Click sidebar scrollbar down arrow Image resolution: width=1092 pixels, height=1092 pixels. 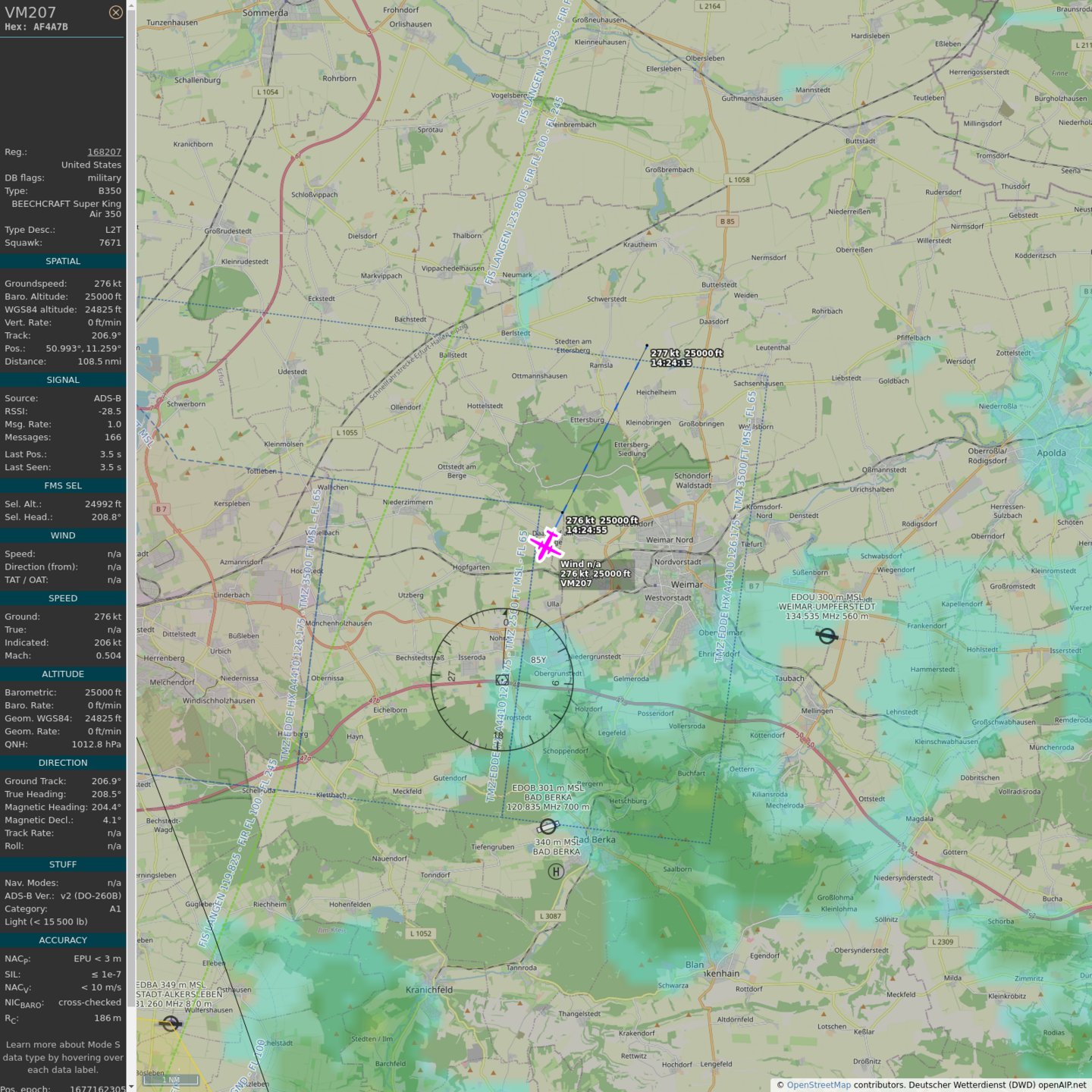[x=131, y=1086]
